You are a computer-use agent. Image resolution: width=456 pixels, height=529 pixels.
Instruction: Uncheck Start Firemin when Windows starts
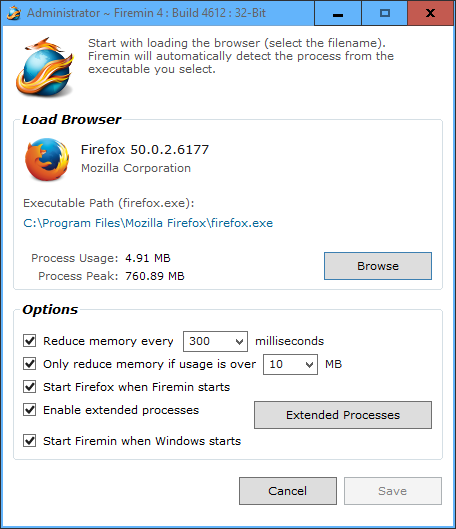[x=30, y=441]
